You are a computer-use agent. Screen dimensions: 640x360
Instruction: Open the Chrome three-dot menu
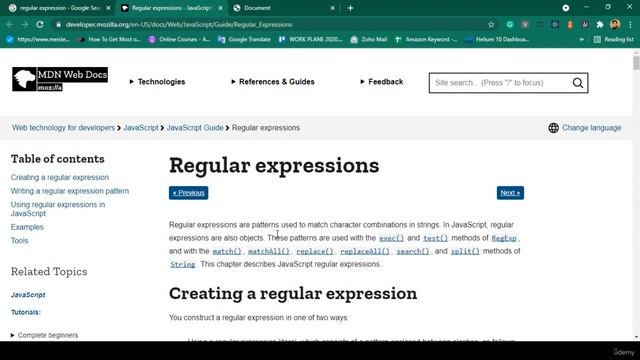631,24
